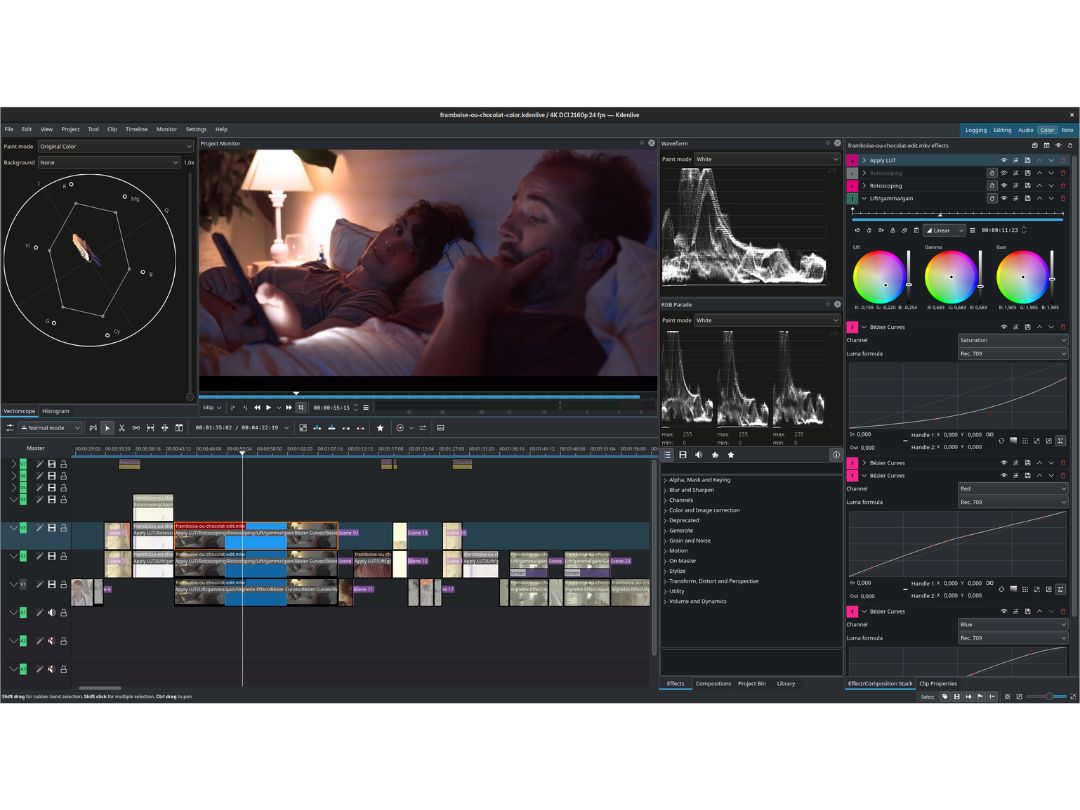Switch to the Histogram tab

(56, 411)
